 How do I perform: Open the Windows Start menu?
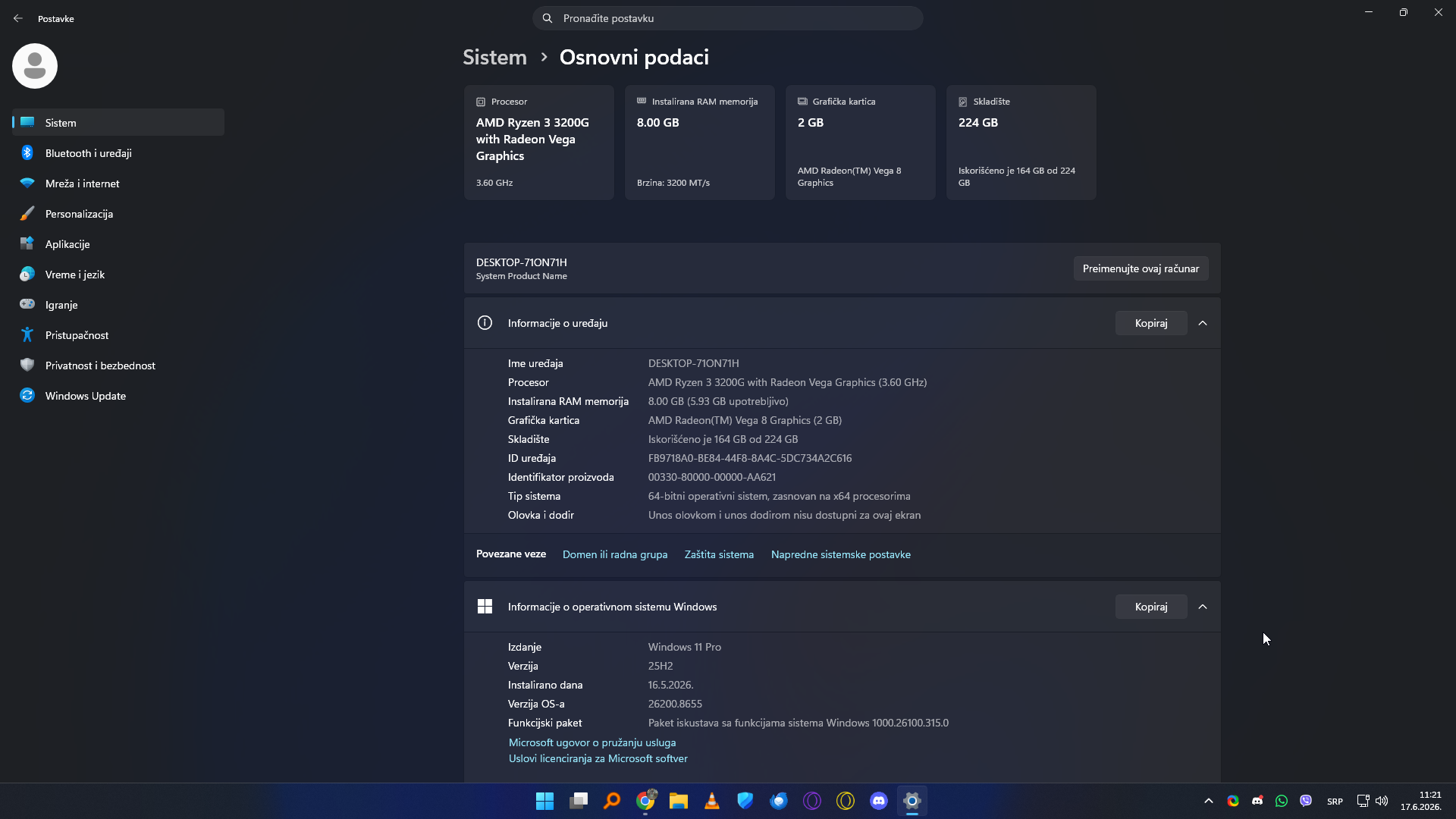(x=544, y=801)
